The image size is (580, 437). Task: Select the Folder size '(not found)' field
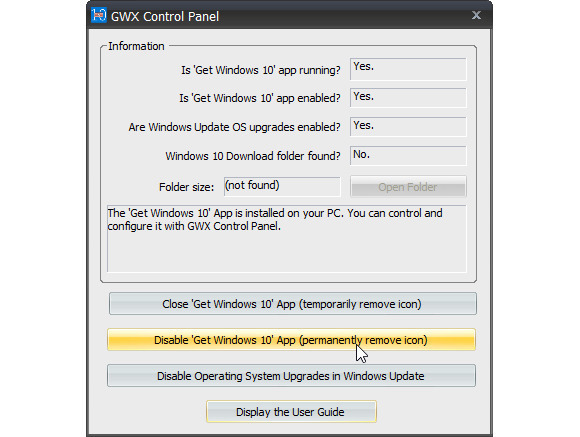[x=282, y=186]
